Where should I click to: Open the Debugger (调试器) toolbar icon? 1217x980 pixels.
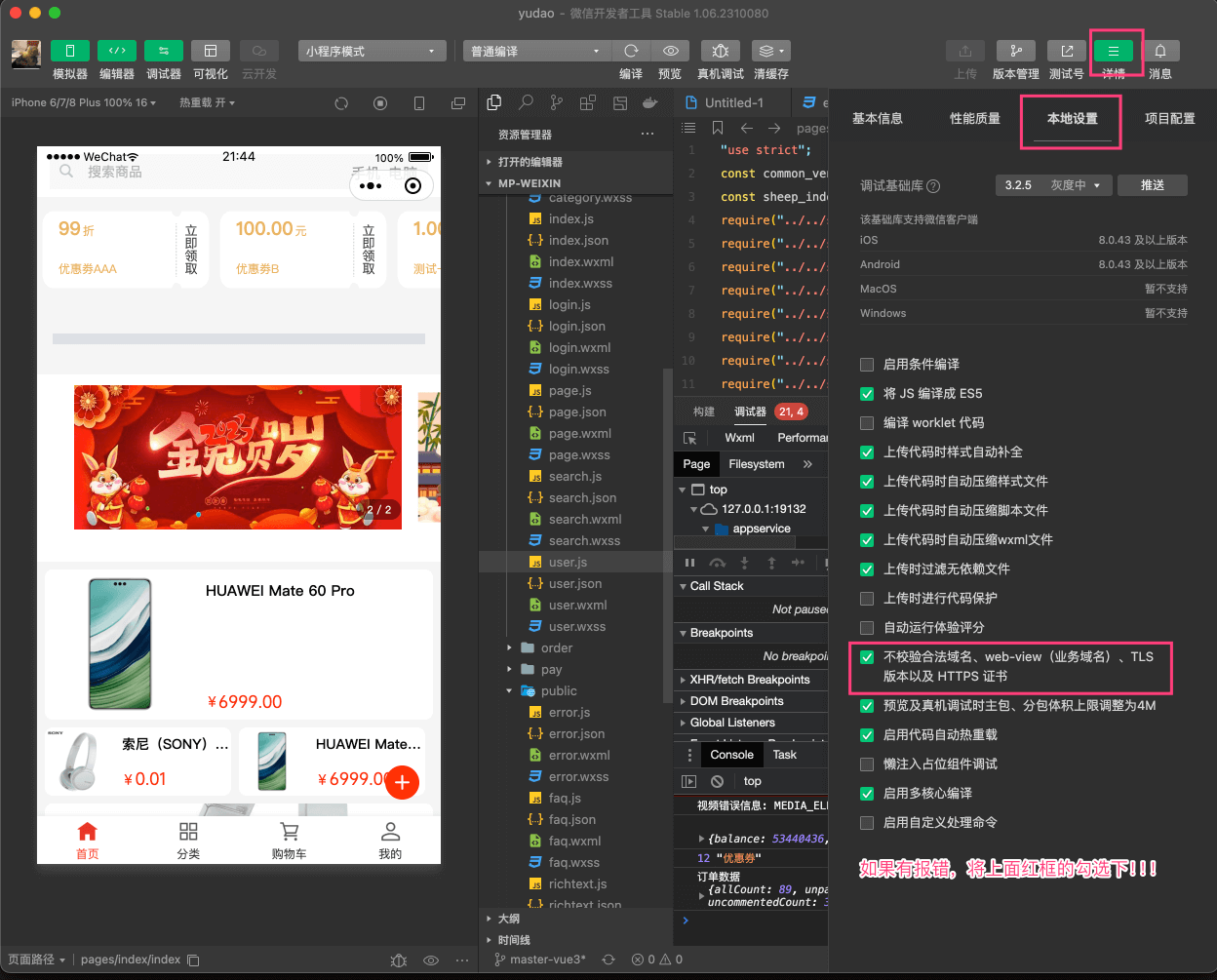(x=163, y=51)
